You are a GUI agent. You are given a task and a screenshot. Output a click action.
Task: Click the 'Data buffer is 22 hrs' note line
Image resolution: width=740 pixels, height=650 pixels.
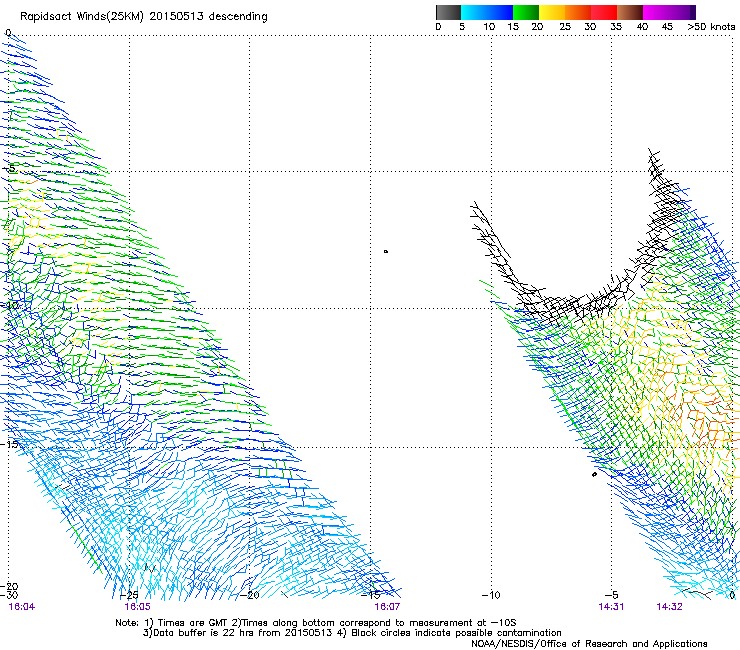click(352, 633)
